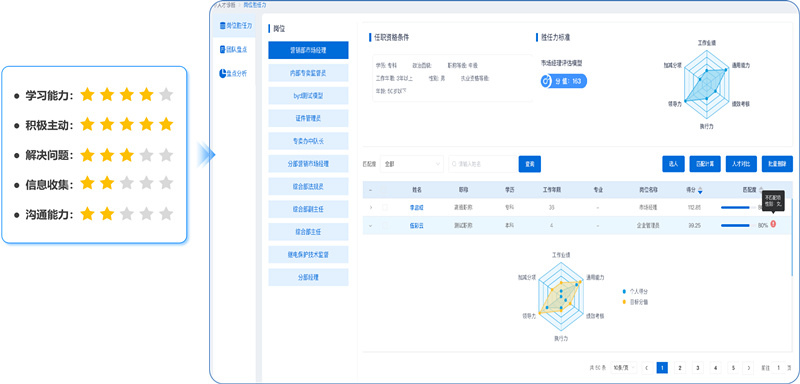Click the red warning icon beside 80%

pos(773,224)
